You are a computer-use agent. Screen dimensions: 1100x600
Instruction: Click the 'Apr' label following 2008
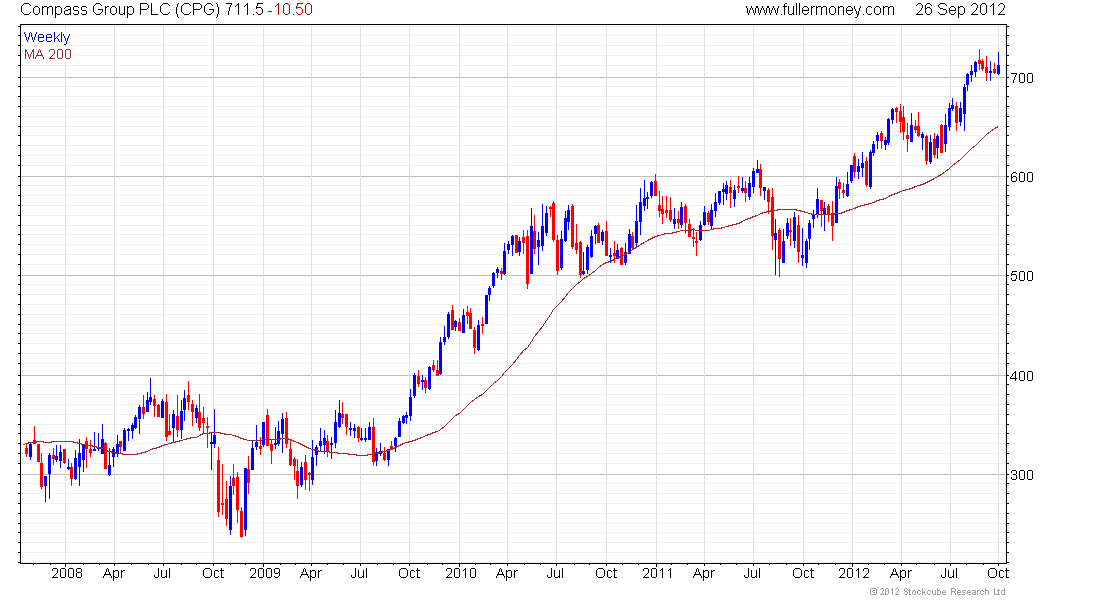tap(114, 574)
